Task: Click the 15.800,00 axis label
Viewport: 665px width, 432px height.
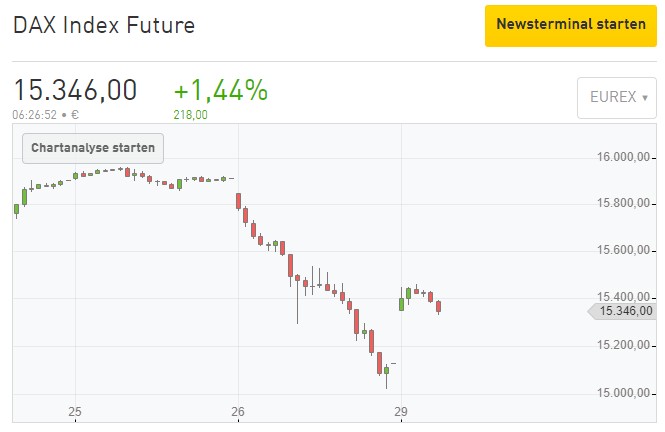Action: click(623, 203)
